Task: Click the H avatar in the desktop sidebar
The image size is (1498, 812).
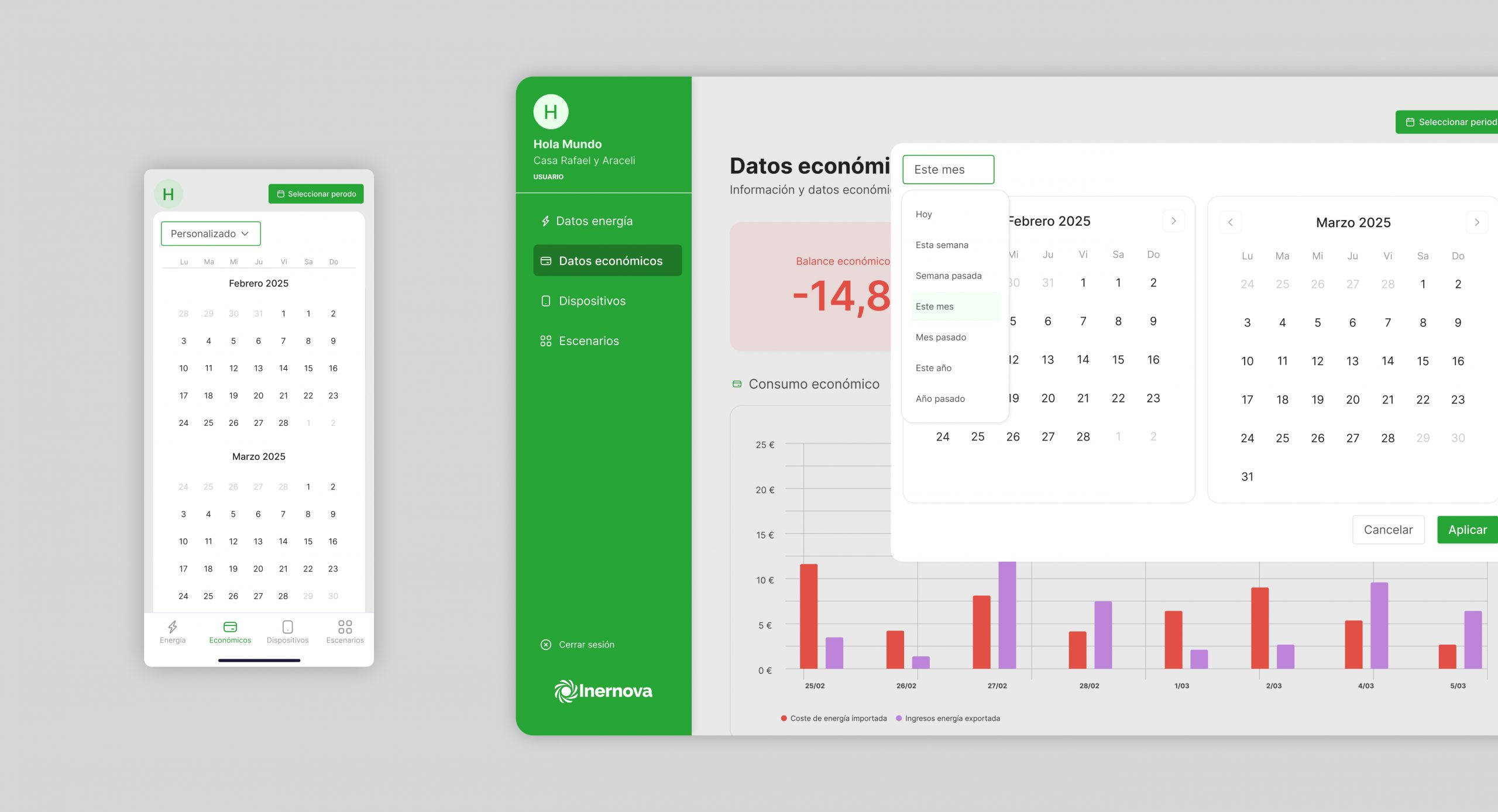Action: coord(551,112)
